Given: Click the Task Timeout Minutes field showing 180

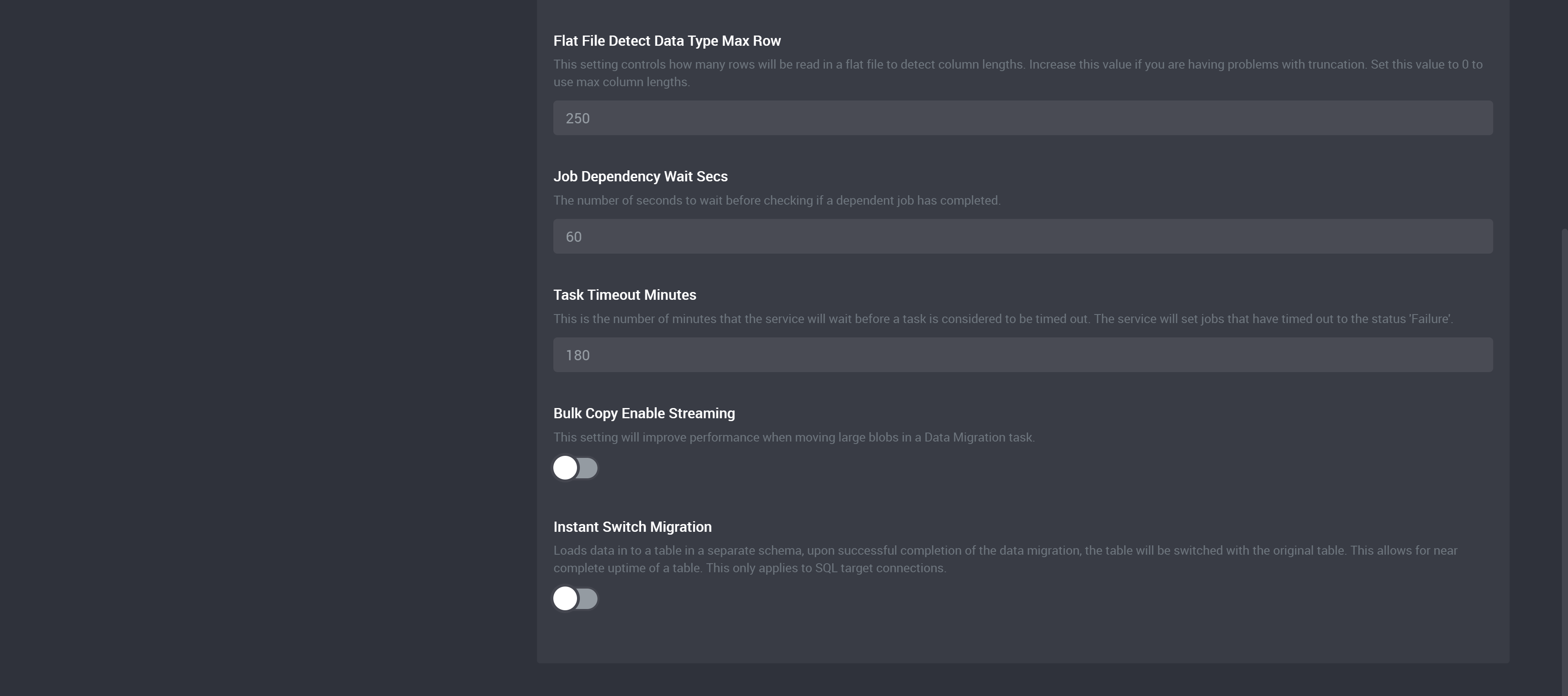Looking at the screenshot, I should click(1022, 355).
